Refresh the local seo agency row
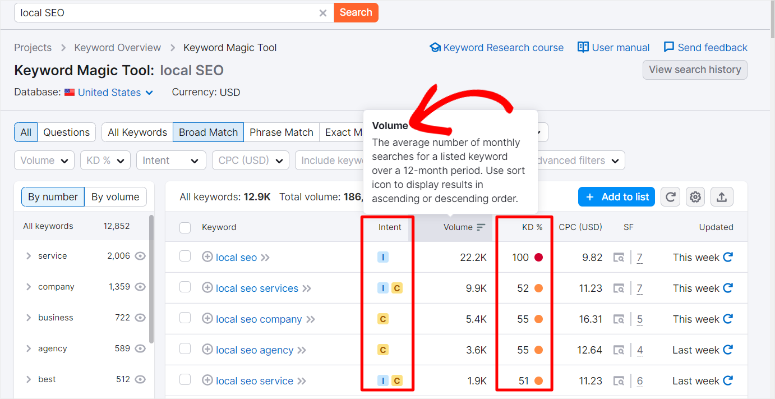This screenshot has height=399, width=775. 728,350
